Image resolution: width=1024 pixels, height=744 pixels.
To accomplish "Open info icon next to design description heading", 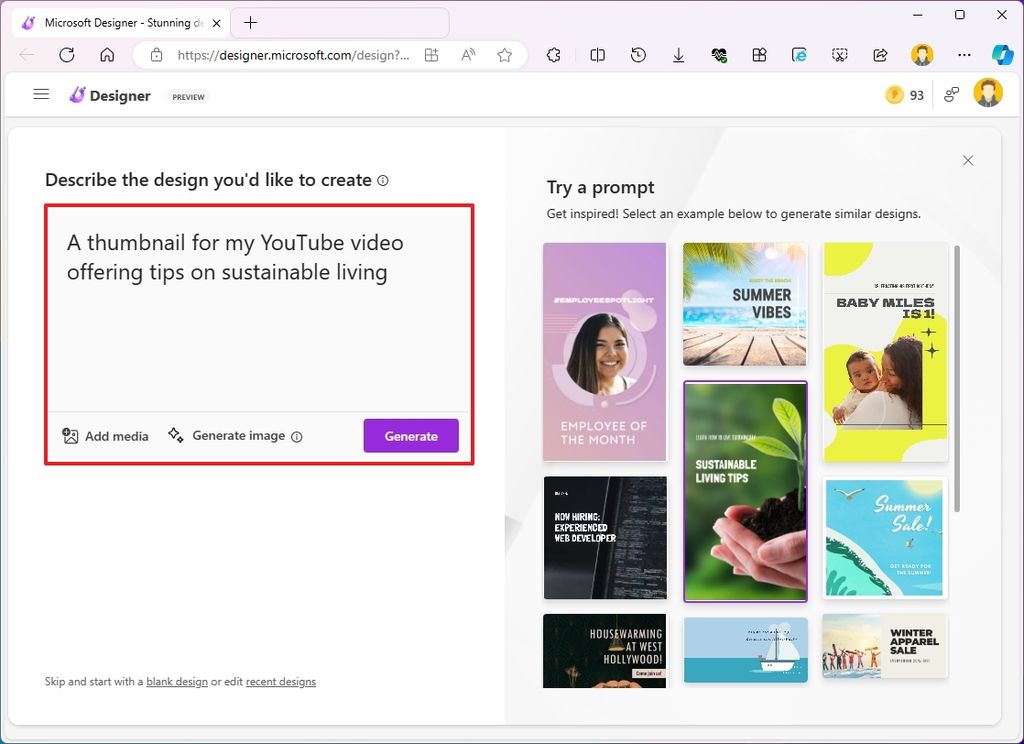I will [x=383, y=181].
